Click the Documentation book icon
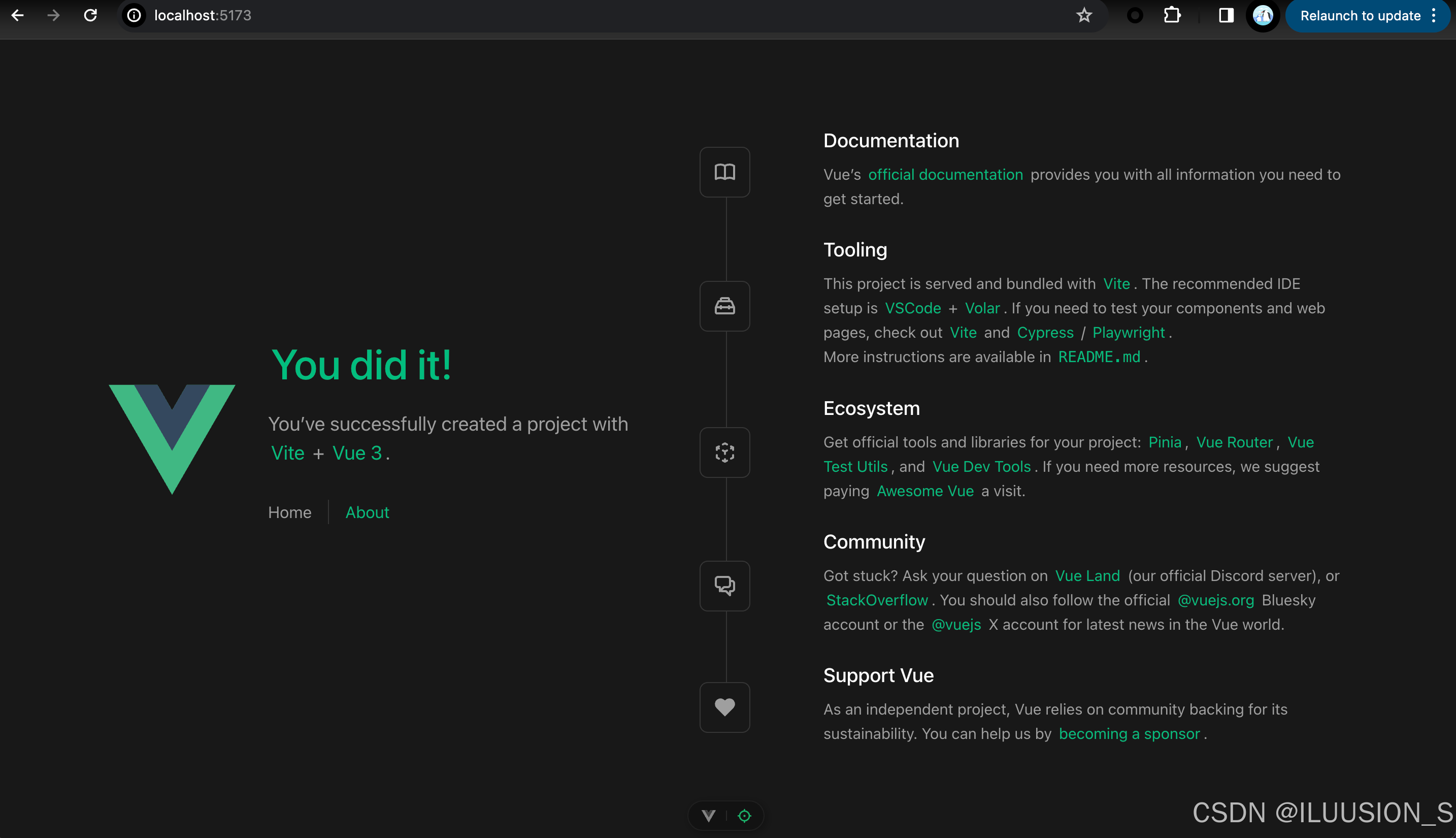The image size is (1456, 838). click(x=724, y=172)
